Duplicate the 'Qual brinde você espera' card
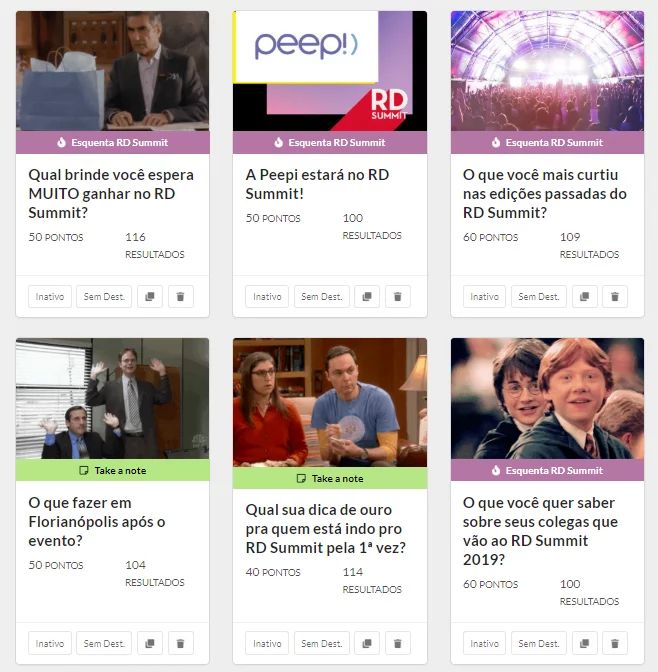 pos(150,297)
